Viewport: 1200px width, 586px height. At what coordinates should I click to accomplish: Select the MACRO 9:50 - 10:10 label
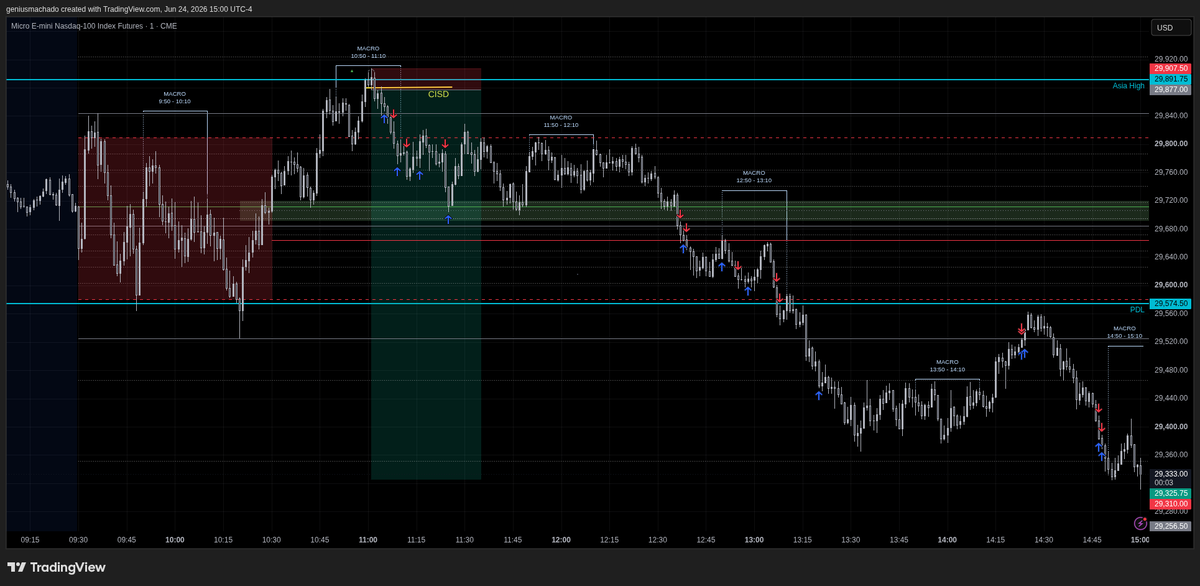(174, 98)
